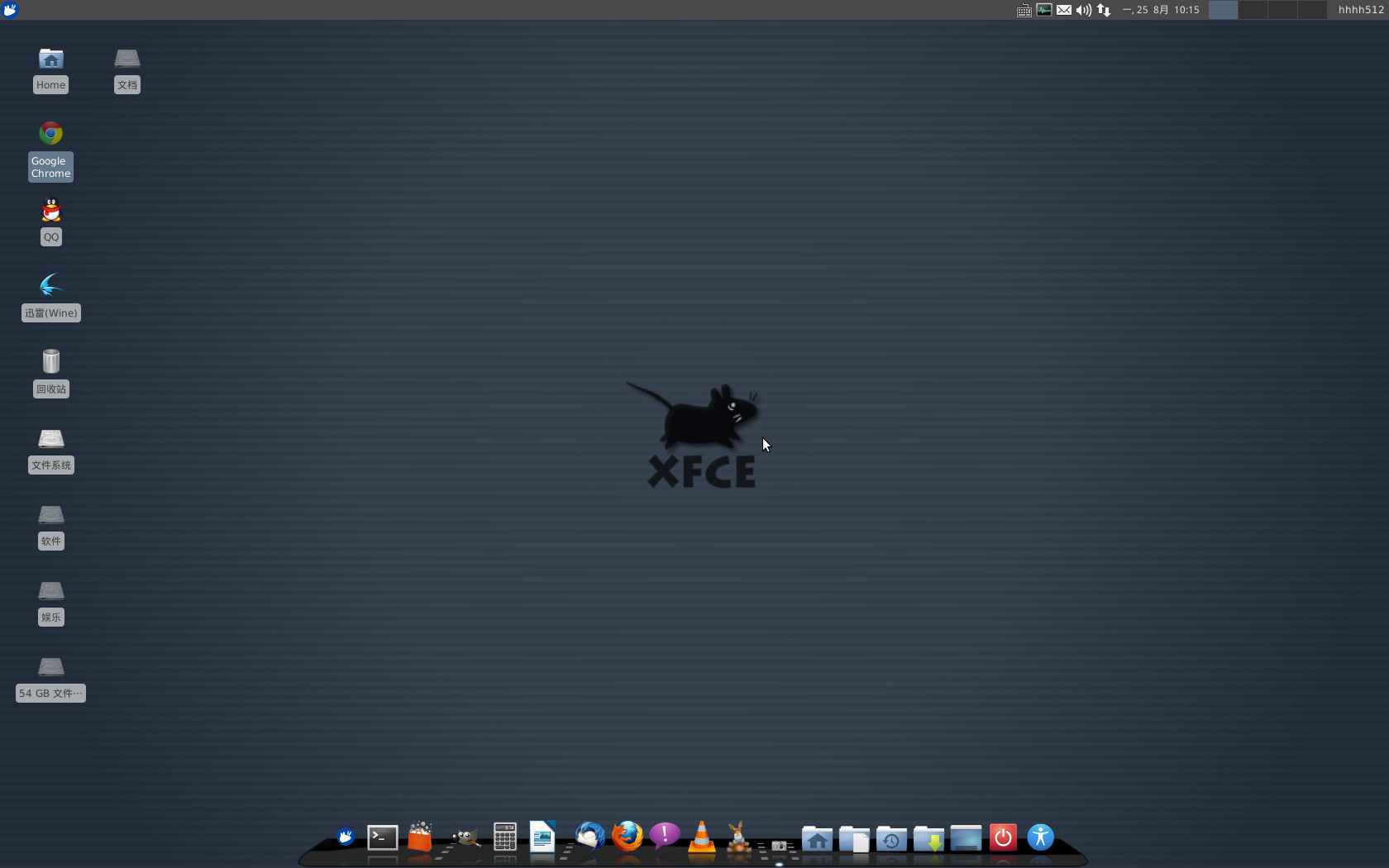Click the volume speaker tray icon
1389x868 pixels.
click(x=1083, y=10)
